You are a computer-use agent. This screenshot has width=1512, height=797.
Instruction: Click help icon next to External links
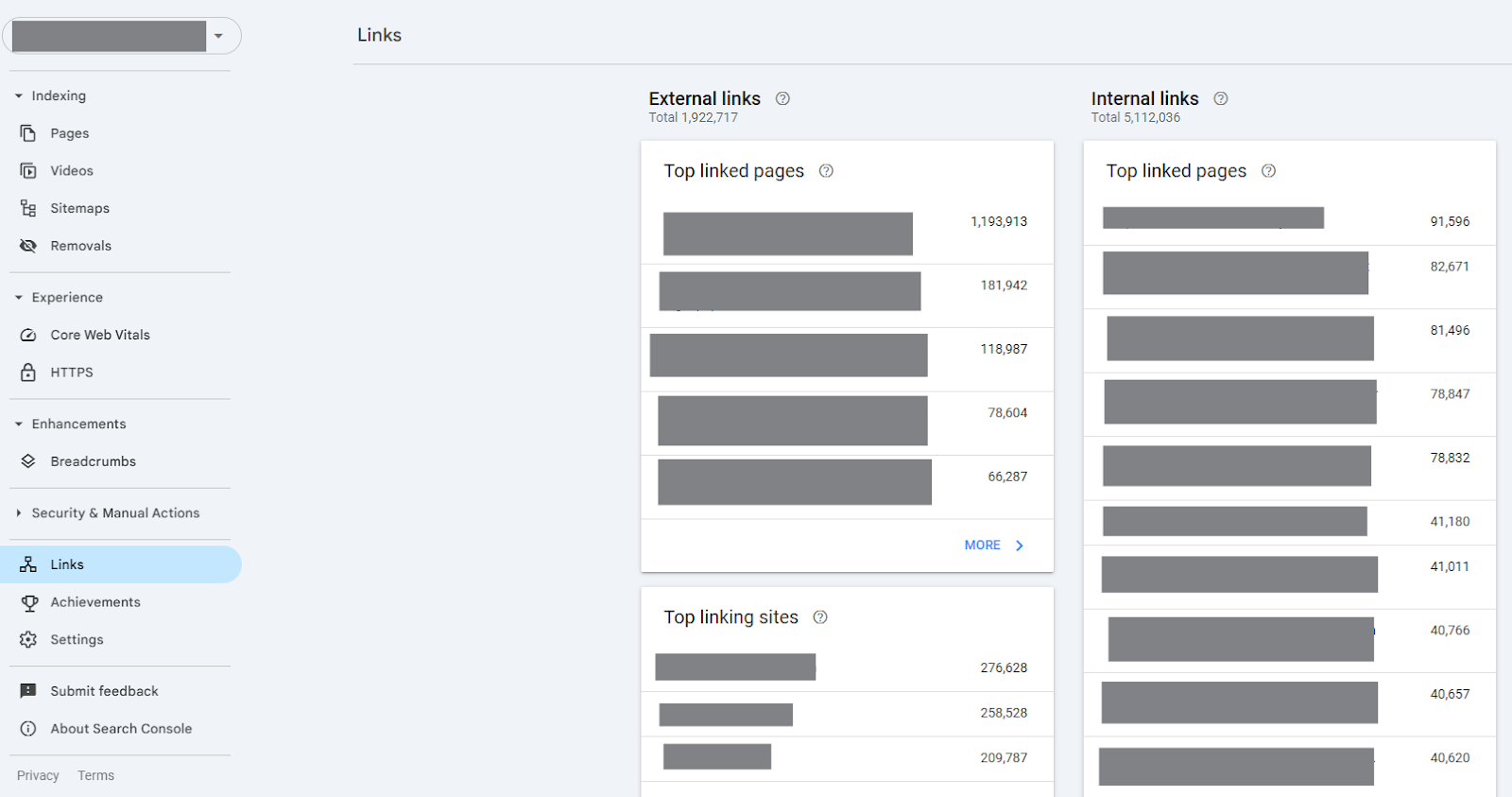coord(782,98)
